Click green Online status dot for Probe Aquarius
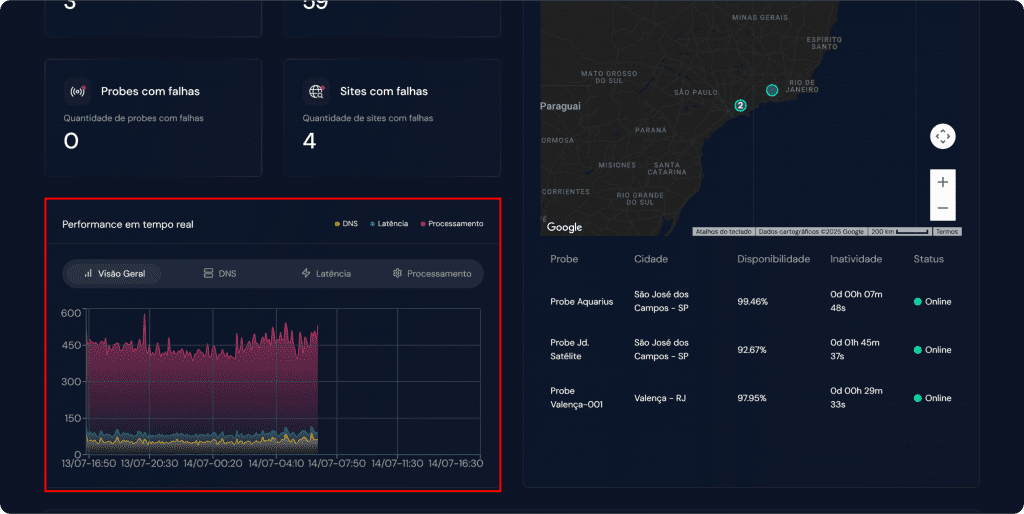The image size is (1024, 514). coord(918,302)
